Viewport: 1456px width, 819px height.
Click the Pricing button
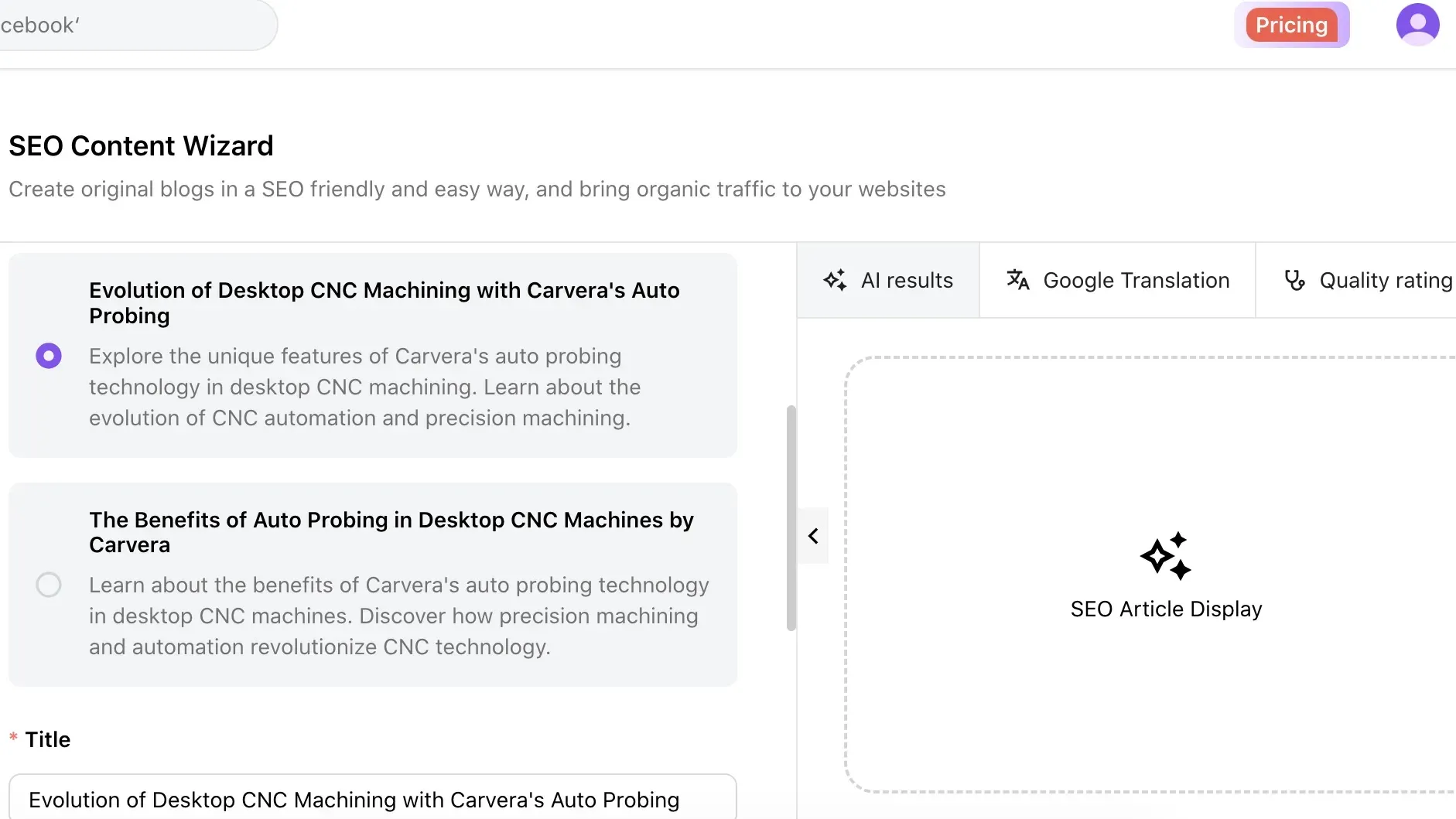point(1291,26)
